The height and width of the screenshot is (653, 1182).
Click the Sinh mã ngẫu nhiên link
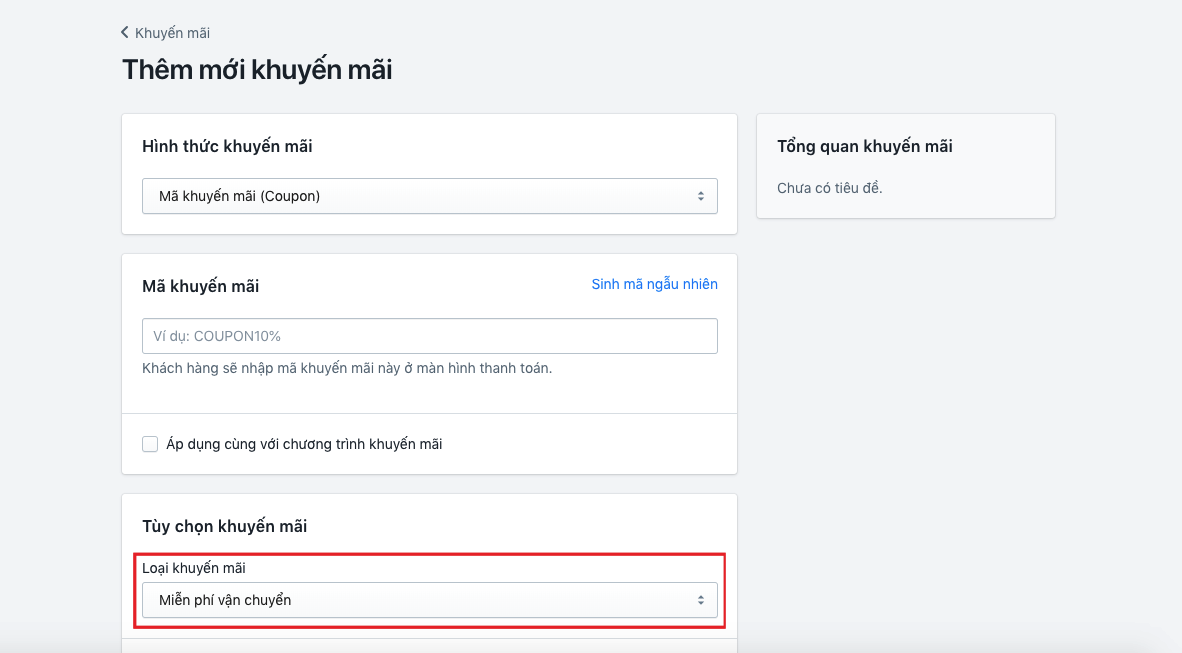tap(654, 284)
